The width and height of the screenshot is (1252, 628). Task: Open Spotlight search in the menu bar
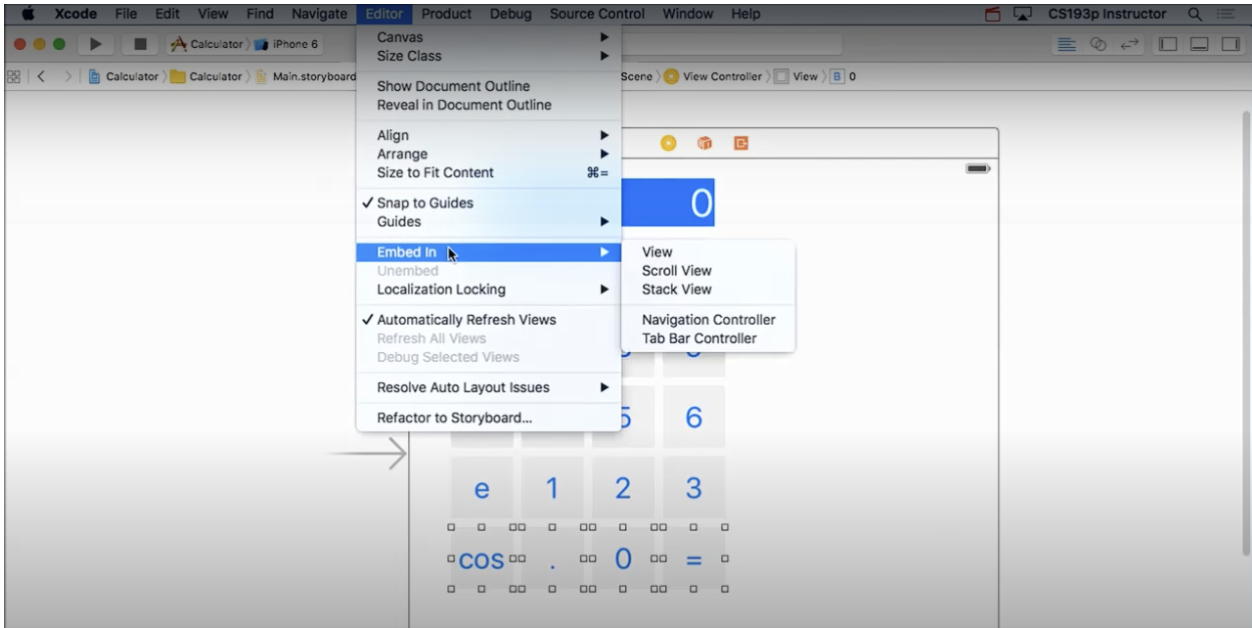click(1195, 14)
